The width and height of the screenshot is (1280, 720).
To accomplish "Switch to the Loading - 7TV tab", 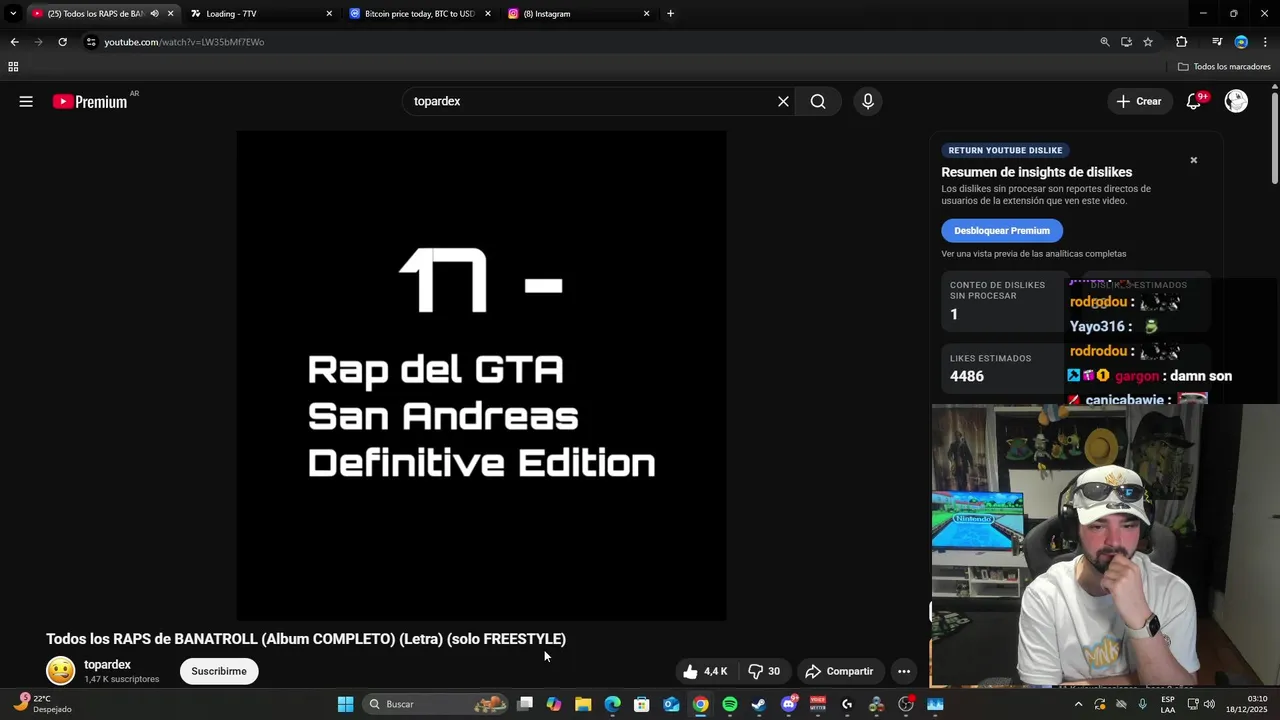I will tap(262, 14).
